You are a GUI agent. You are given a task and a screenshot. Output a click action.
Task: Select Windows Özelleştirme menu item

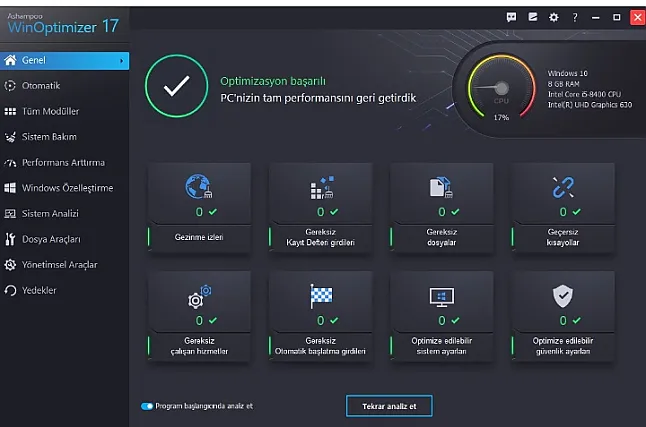pyautogui.click(x=65, y=188)
